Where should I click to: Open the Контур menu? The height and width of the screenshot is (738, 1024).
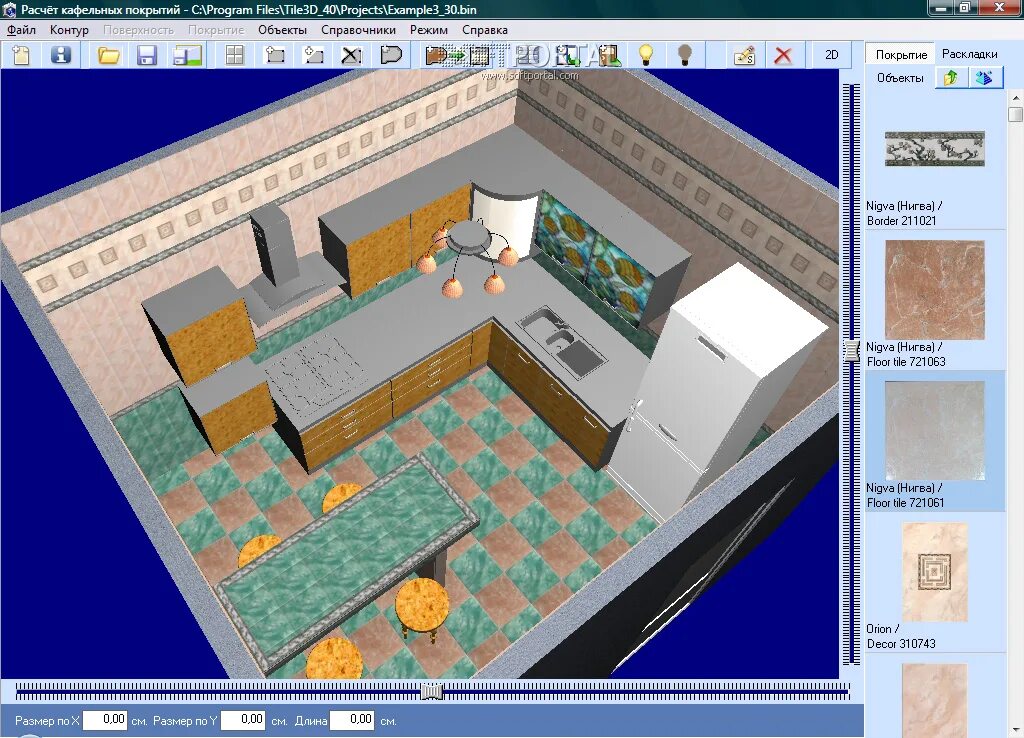[x=69, y=30]
